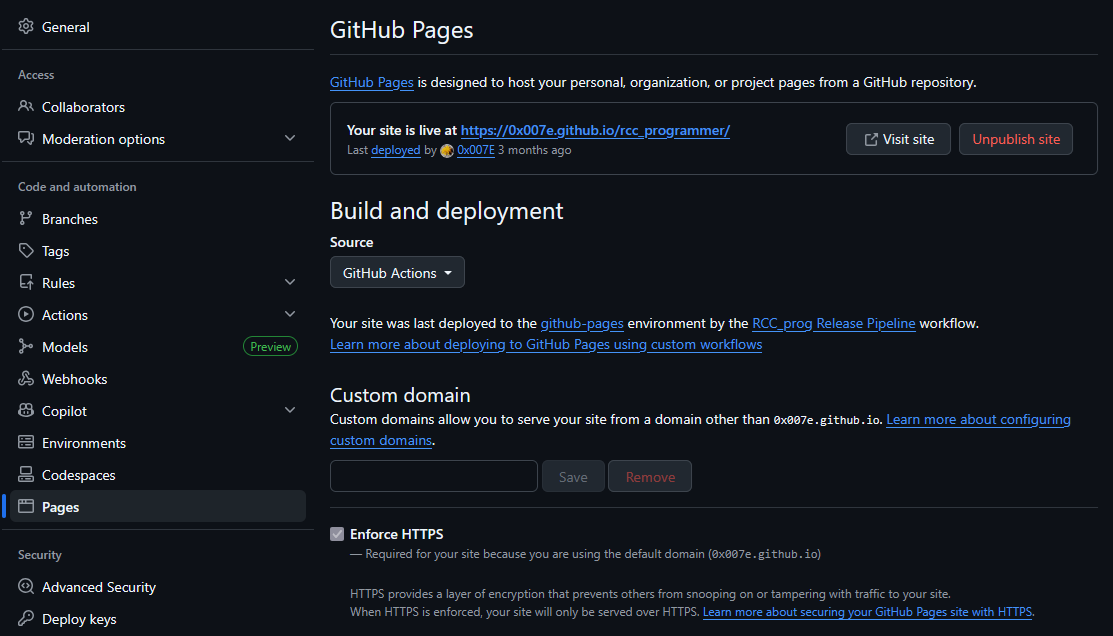Open Advanced Security settings
This screenshot has height=636, width=1113.
coord(158,587)
